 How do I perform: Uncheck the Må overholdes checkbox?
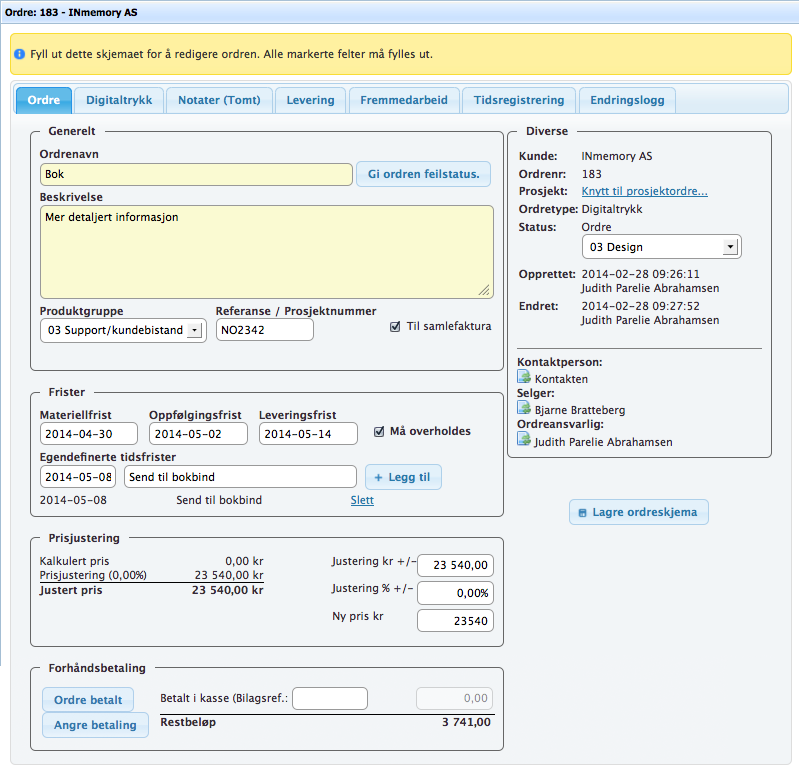click(379, 431)
